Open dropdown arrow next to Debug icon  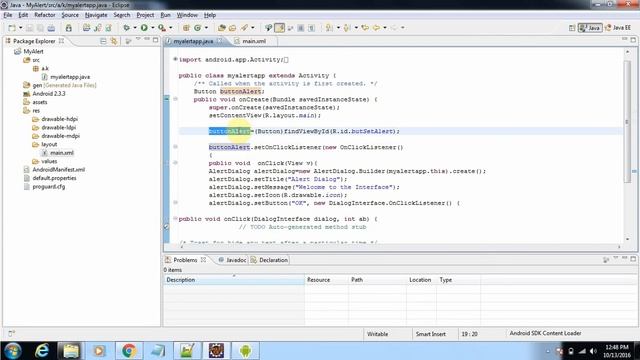[135, 28]
